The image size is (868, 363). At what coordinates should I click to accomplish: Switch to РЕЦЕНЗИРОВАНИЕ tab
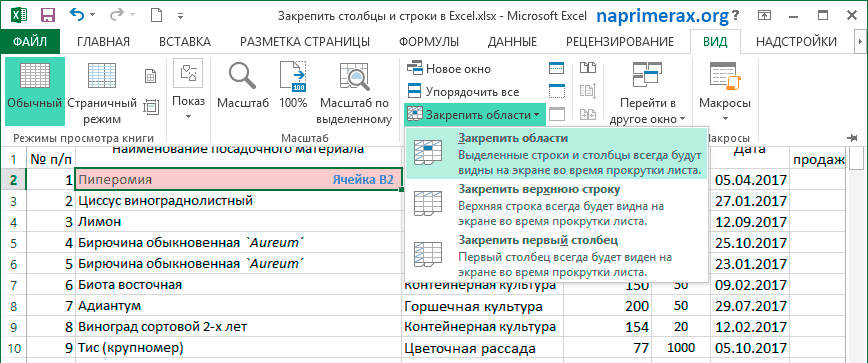(619, 42)
